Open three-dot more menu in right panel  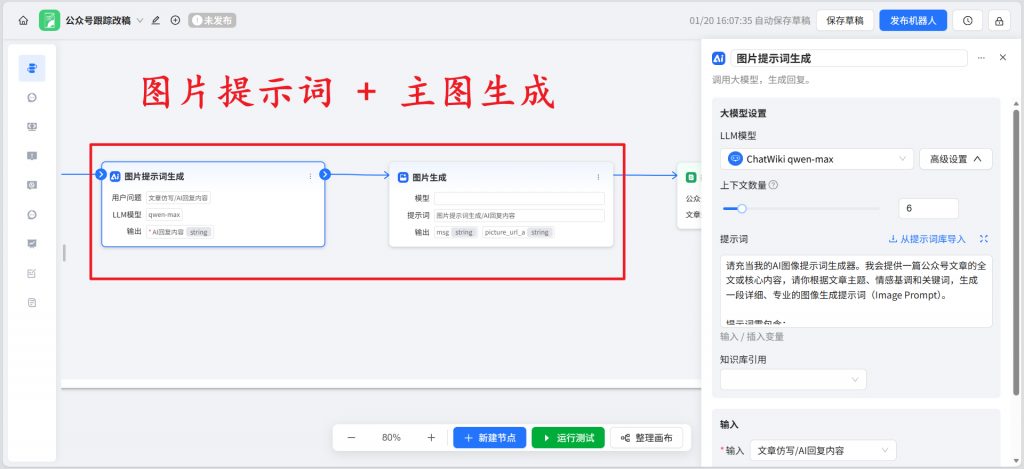point(981,58)
